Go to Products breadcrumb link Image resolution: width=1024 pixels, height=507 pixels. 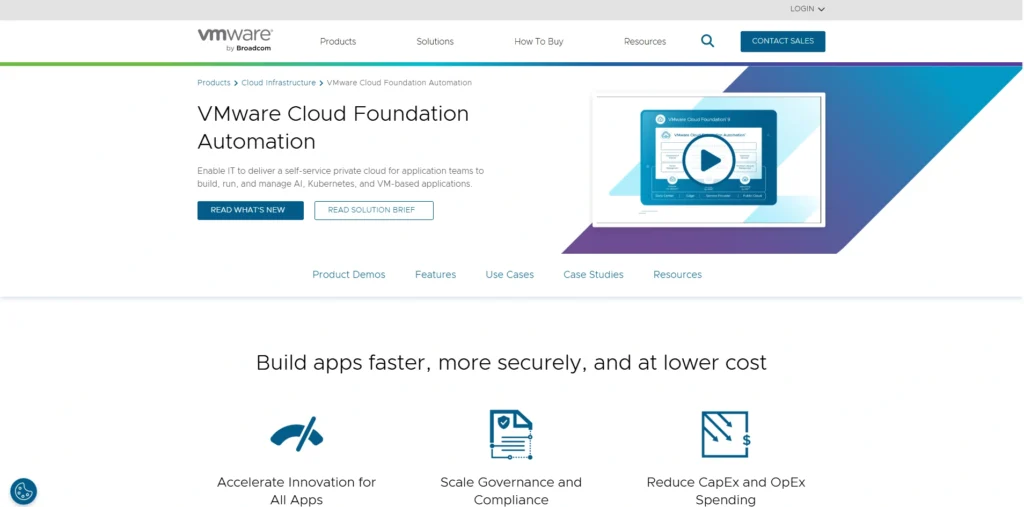pos(214,83)
